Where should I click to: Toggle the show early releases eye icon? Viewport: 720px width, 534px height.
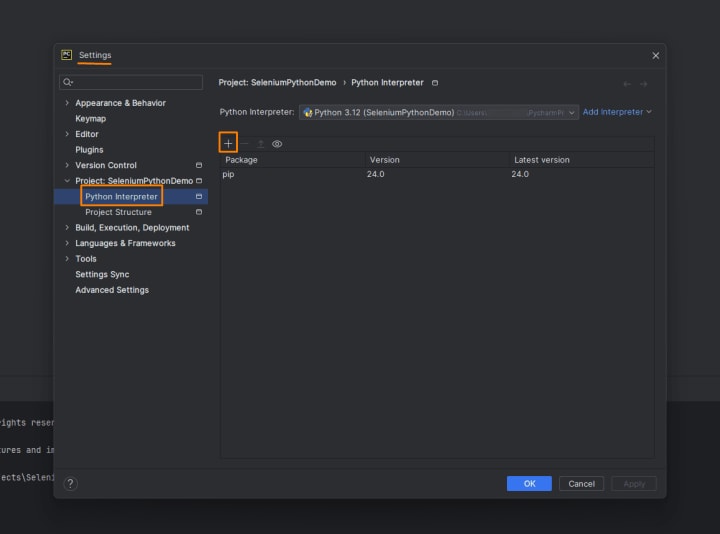pyautogui.click(x=277, y=144)
